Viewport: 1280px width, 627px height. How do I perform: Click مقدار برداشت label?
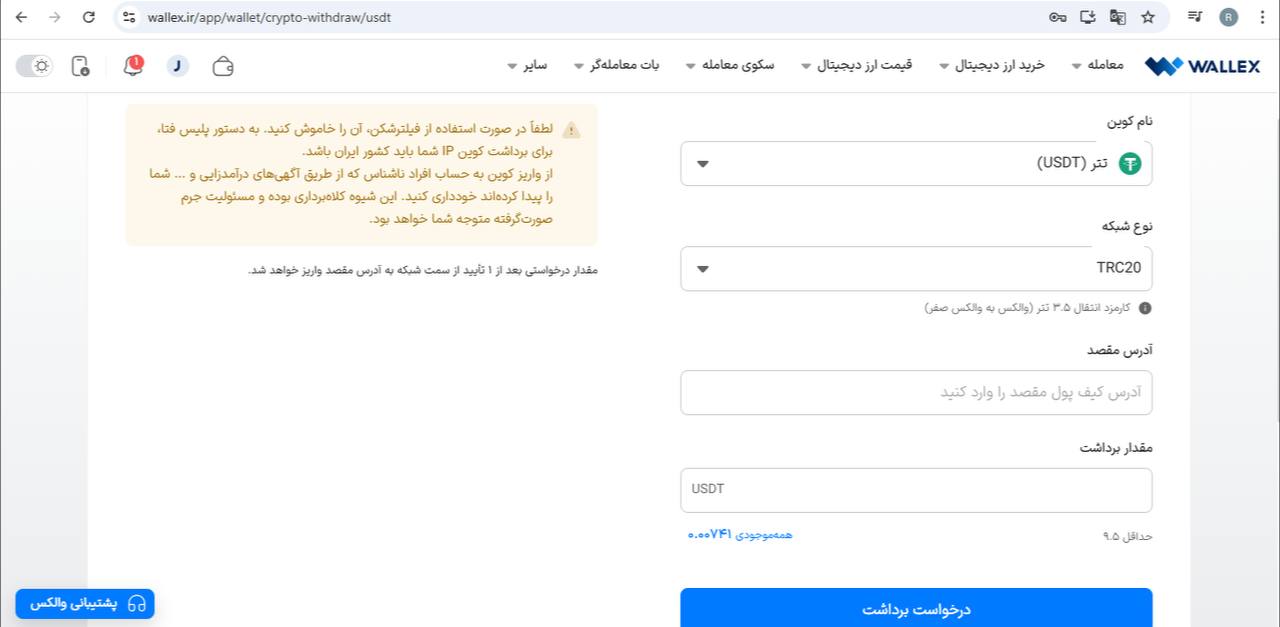1116,448
